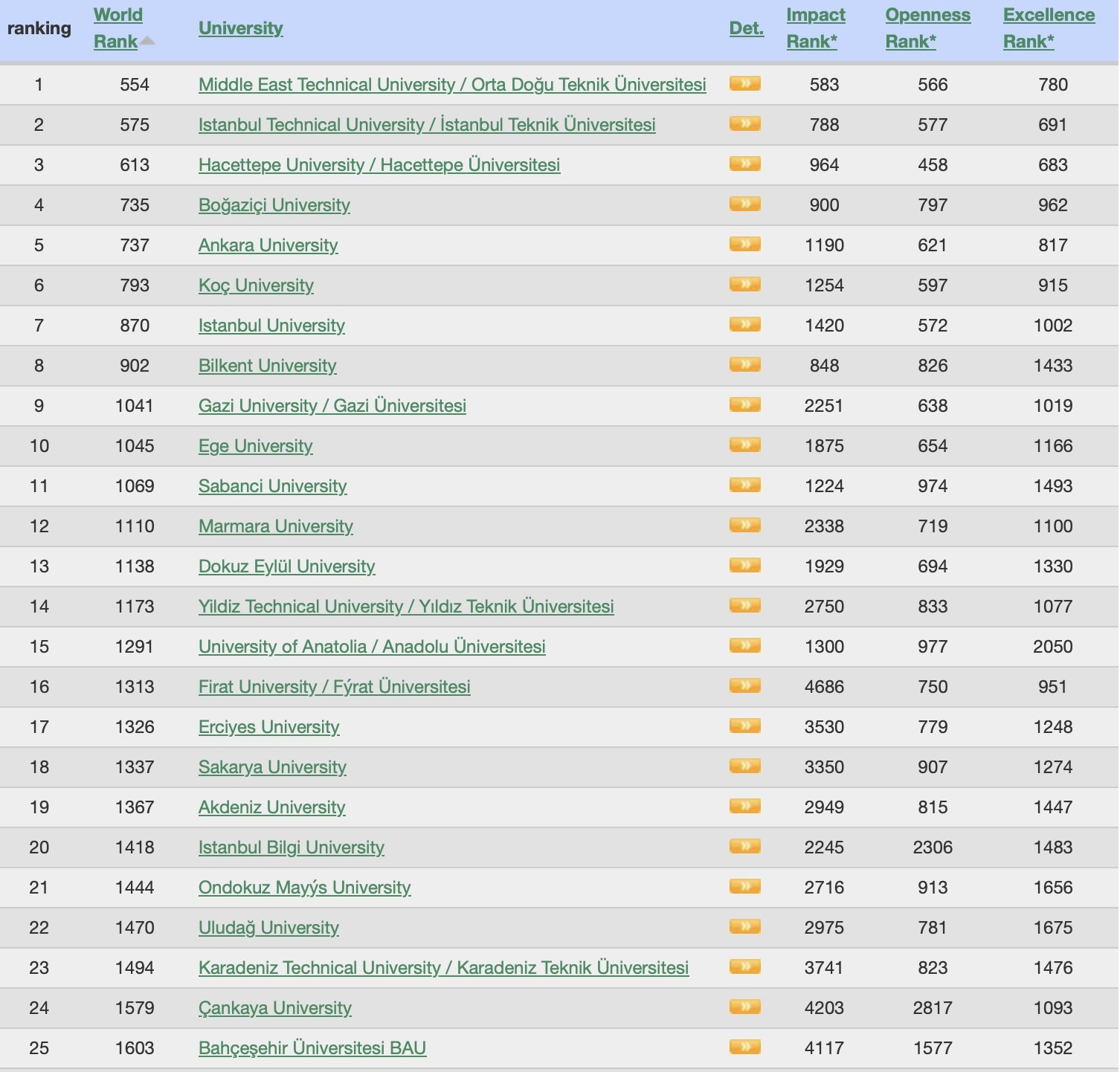Click details arrow for Sabanci University

(744, 485)
